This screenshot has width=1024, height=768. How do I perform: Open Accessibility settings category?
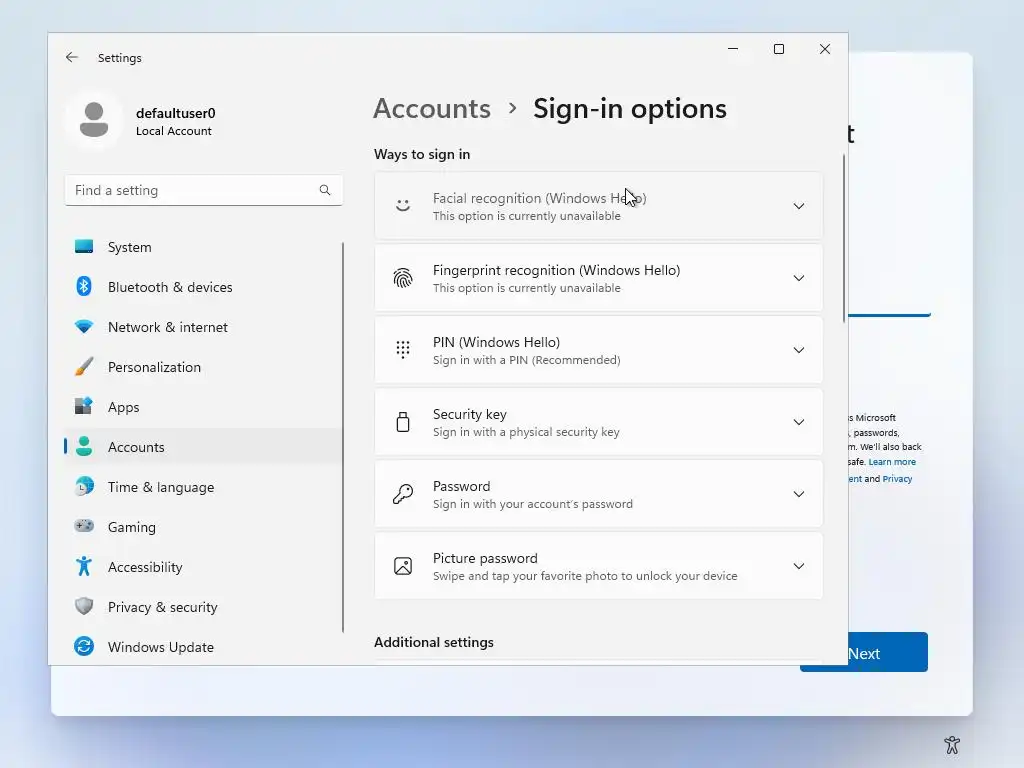[203, 567]
